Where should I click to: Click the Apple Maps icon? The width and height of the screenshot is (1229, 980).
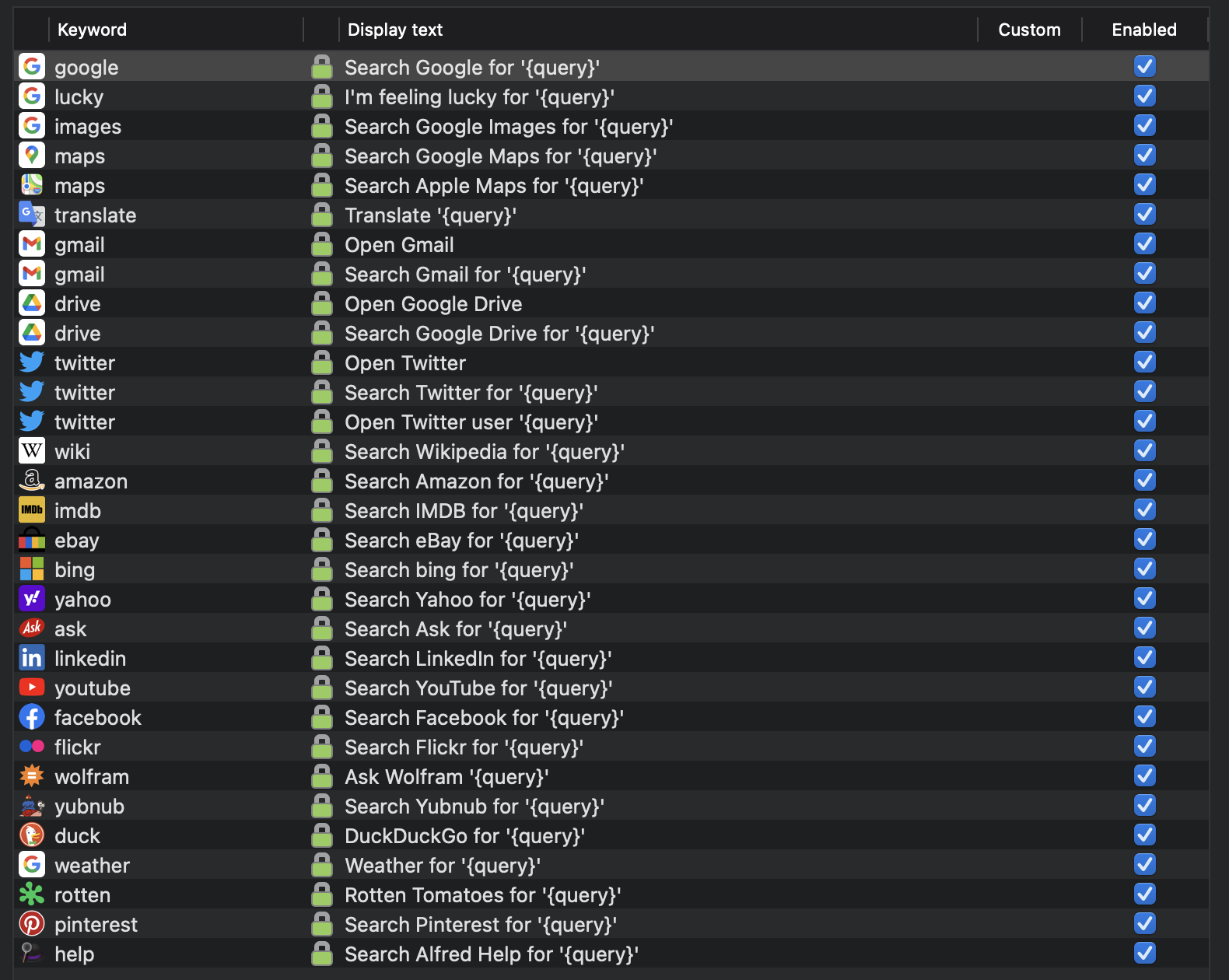pyautogui.click(x=32, y=185)
